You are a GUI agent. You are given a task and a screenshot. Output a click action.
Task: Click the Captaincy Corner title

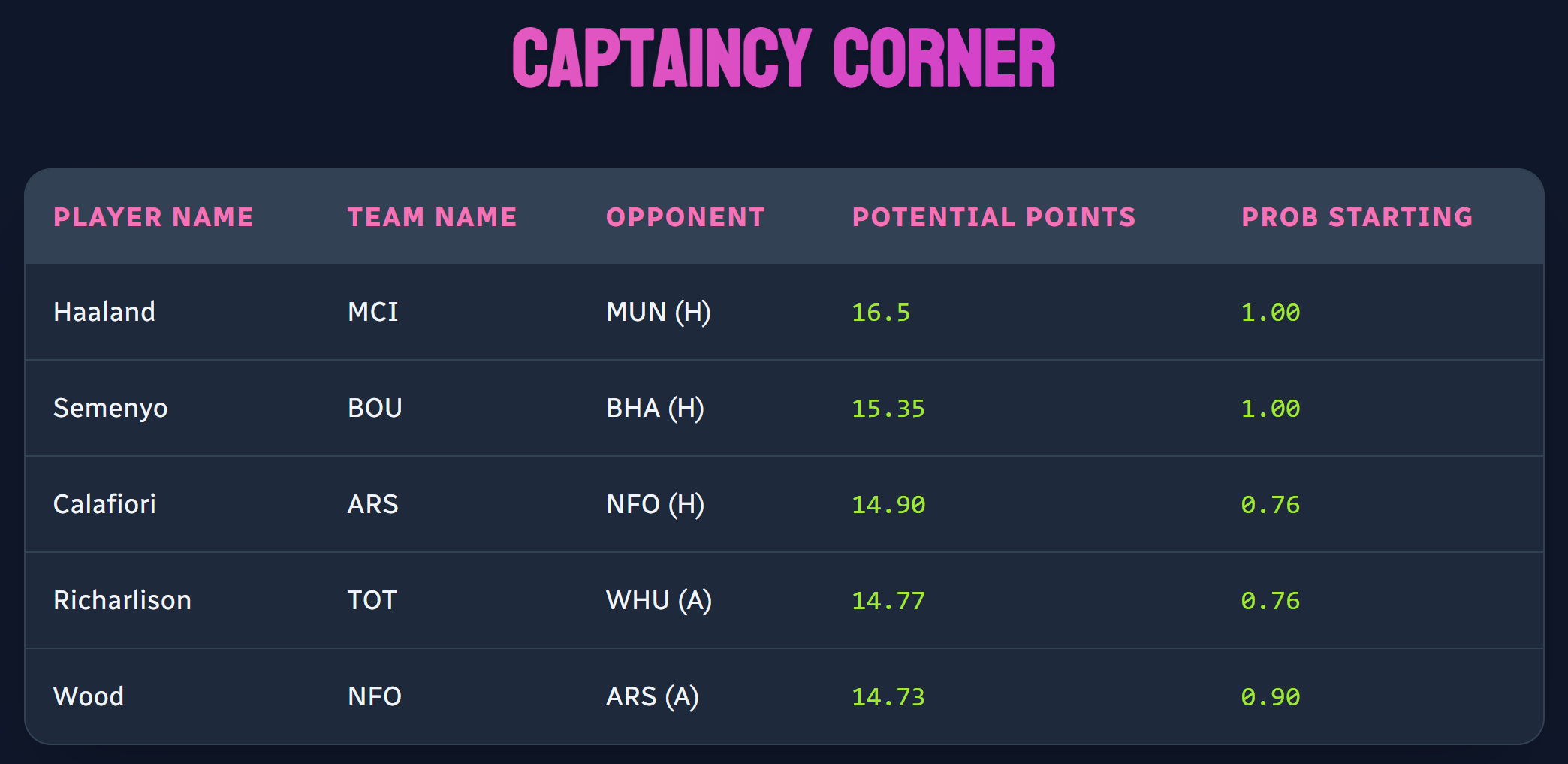(x=784, y=59)
